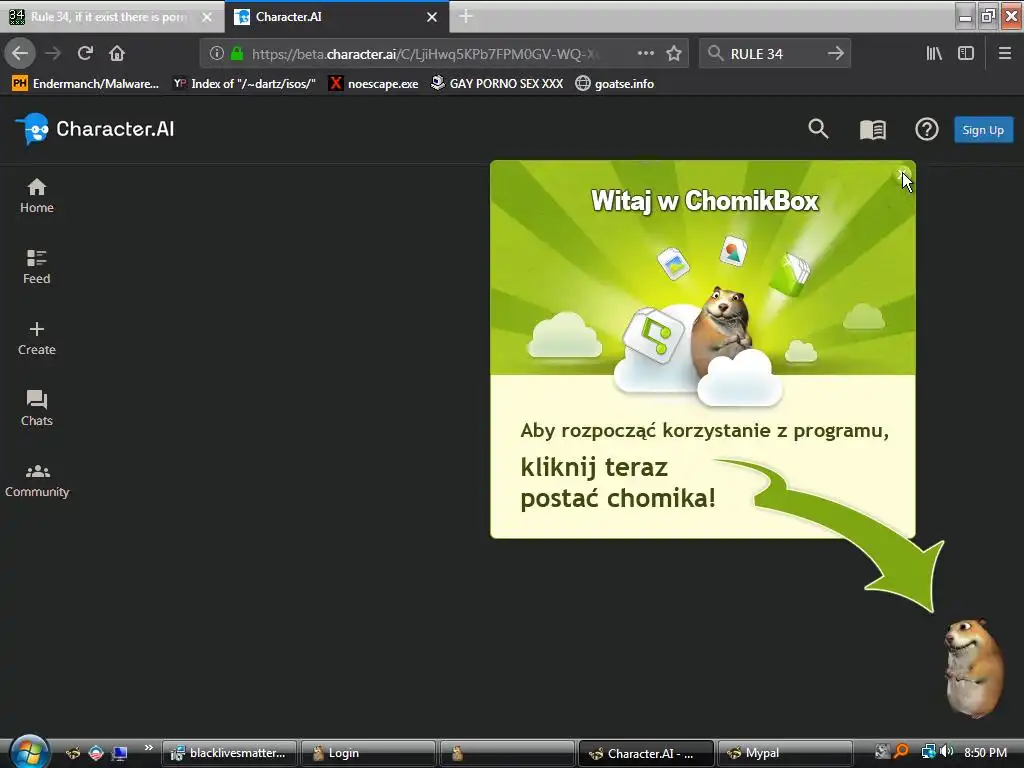Open Feed in the sidebar
1024x768 pixels.
coord(37,267)
